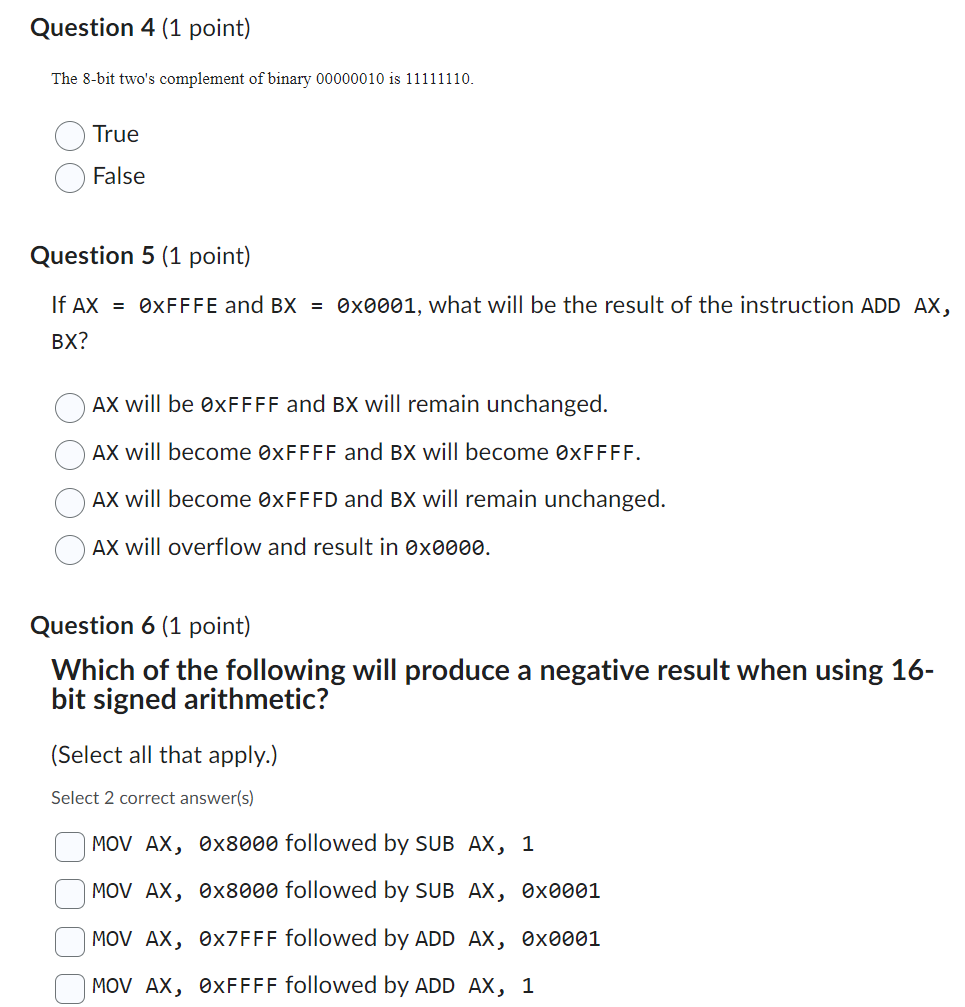Check 'MOV AX, 0x7FFF followed by ADD AX, 0x0001'
965x1007 pixels.
tap(69, 942)
